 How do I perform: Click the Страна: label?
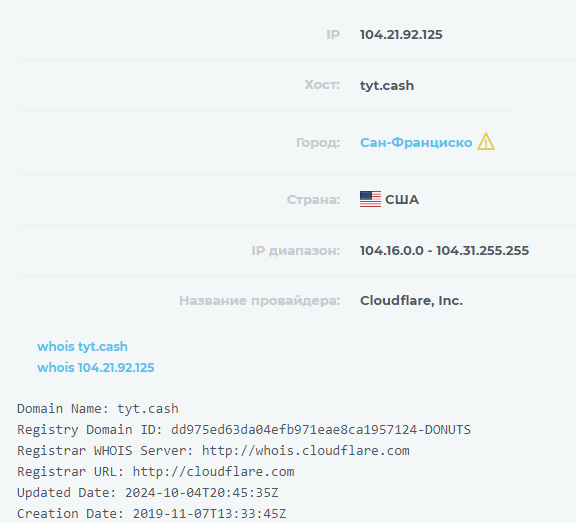coord(313,199)
